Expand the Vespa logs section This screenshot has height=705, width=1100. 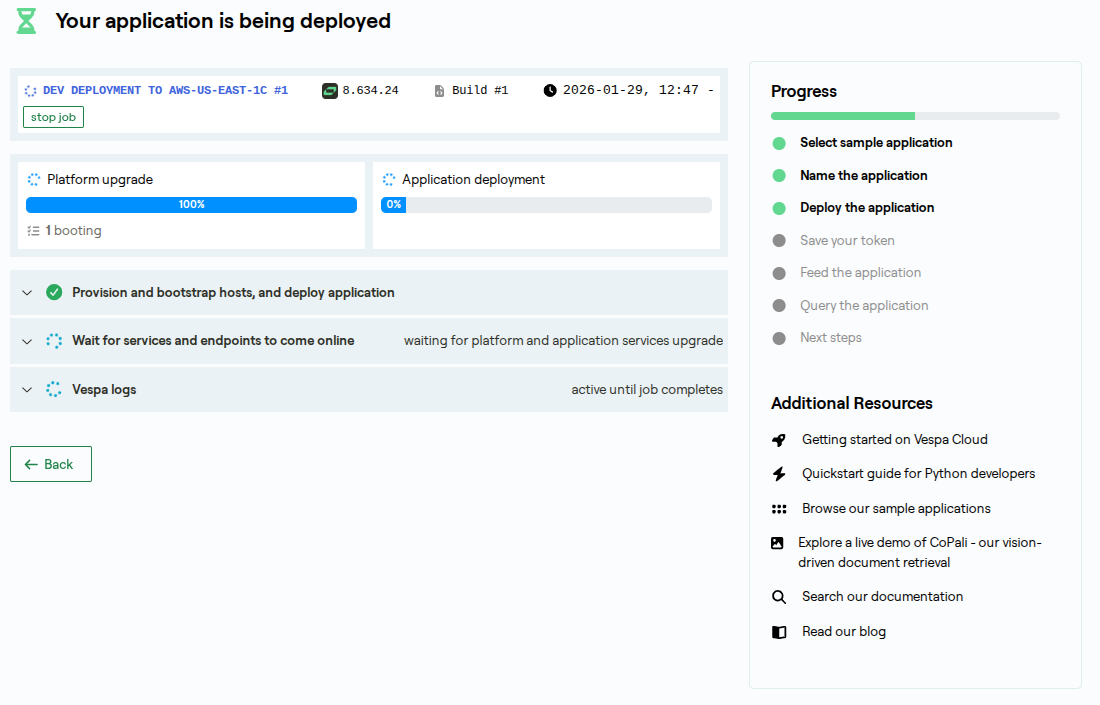point(27,390)
